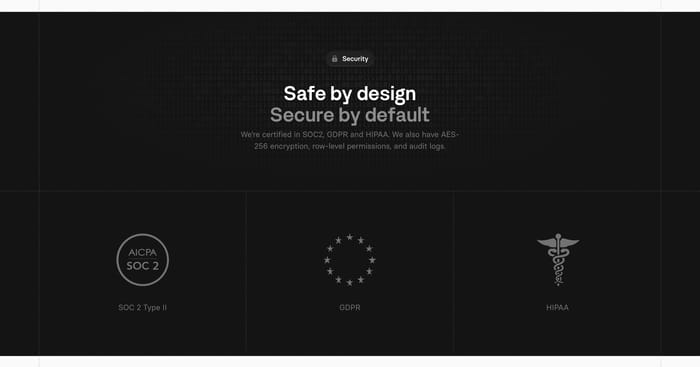Viewport: 700px width, 367px height.
Task: Open the HIPAA caduceus emblem
Action: [558, 259]
